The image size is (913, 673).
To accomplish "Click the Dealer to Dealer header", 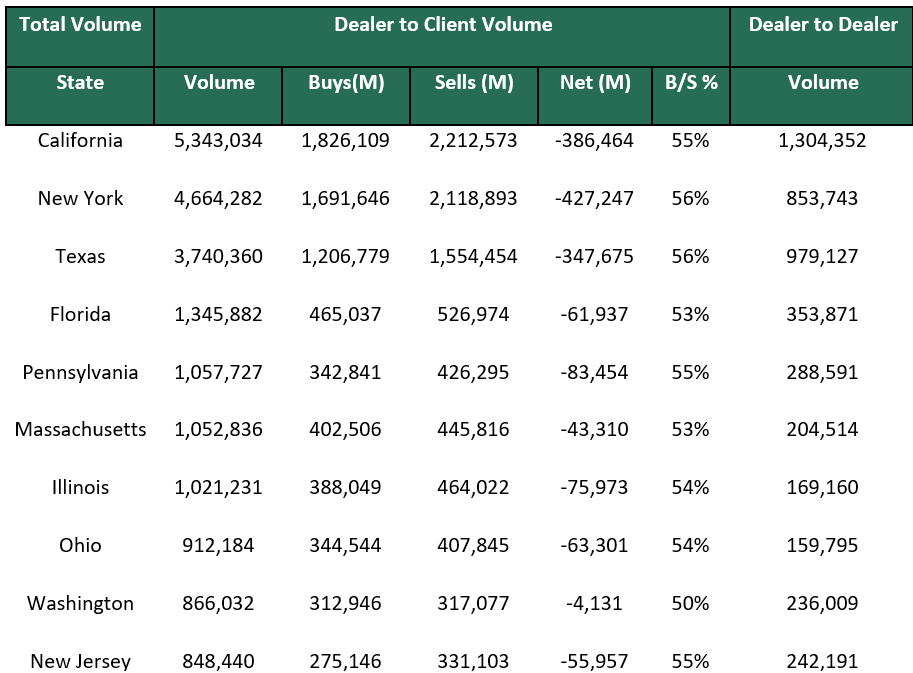I will tap(821, 25).
